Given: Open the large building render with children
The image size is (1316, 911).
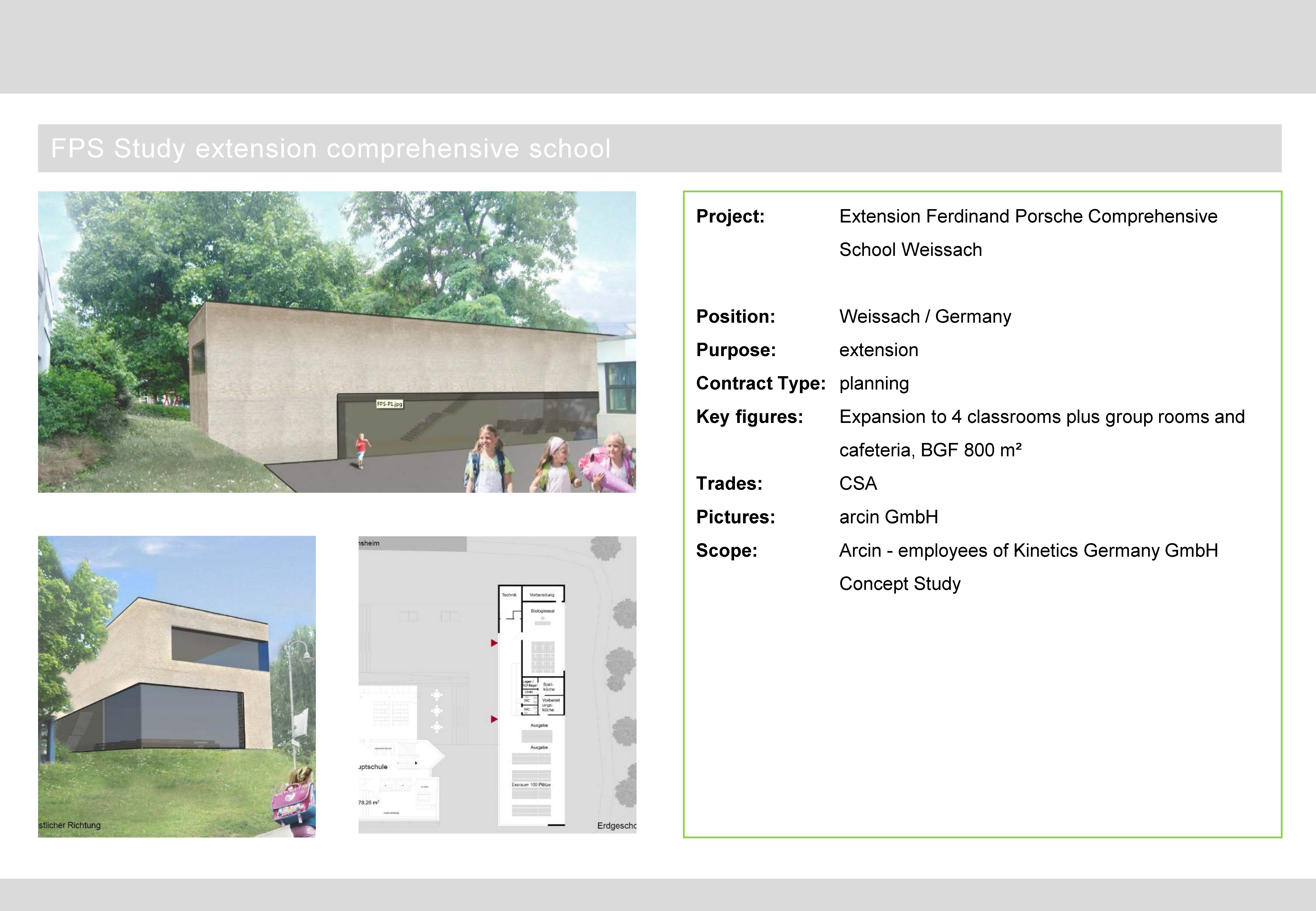Looking at the screenshot, I should (x=337, y=342).
